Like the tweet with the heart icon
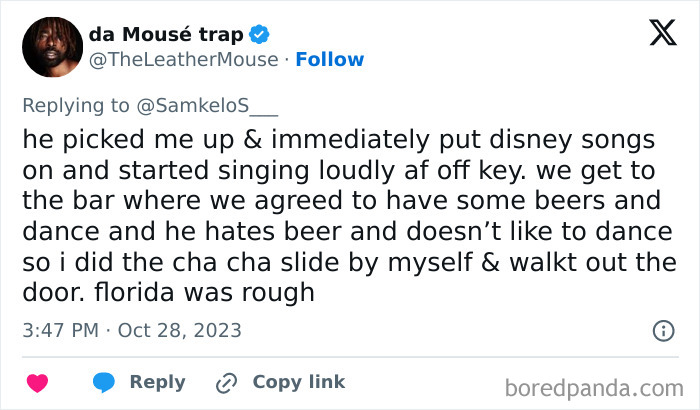The image size is (700, 410). [38, 382]
